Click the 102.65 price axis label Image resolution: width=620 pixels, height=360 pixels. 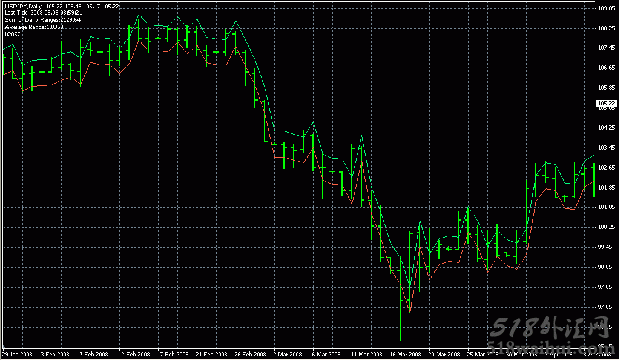607,167
